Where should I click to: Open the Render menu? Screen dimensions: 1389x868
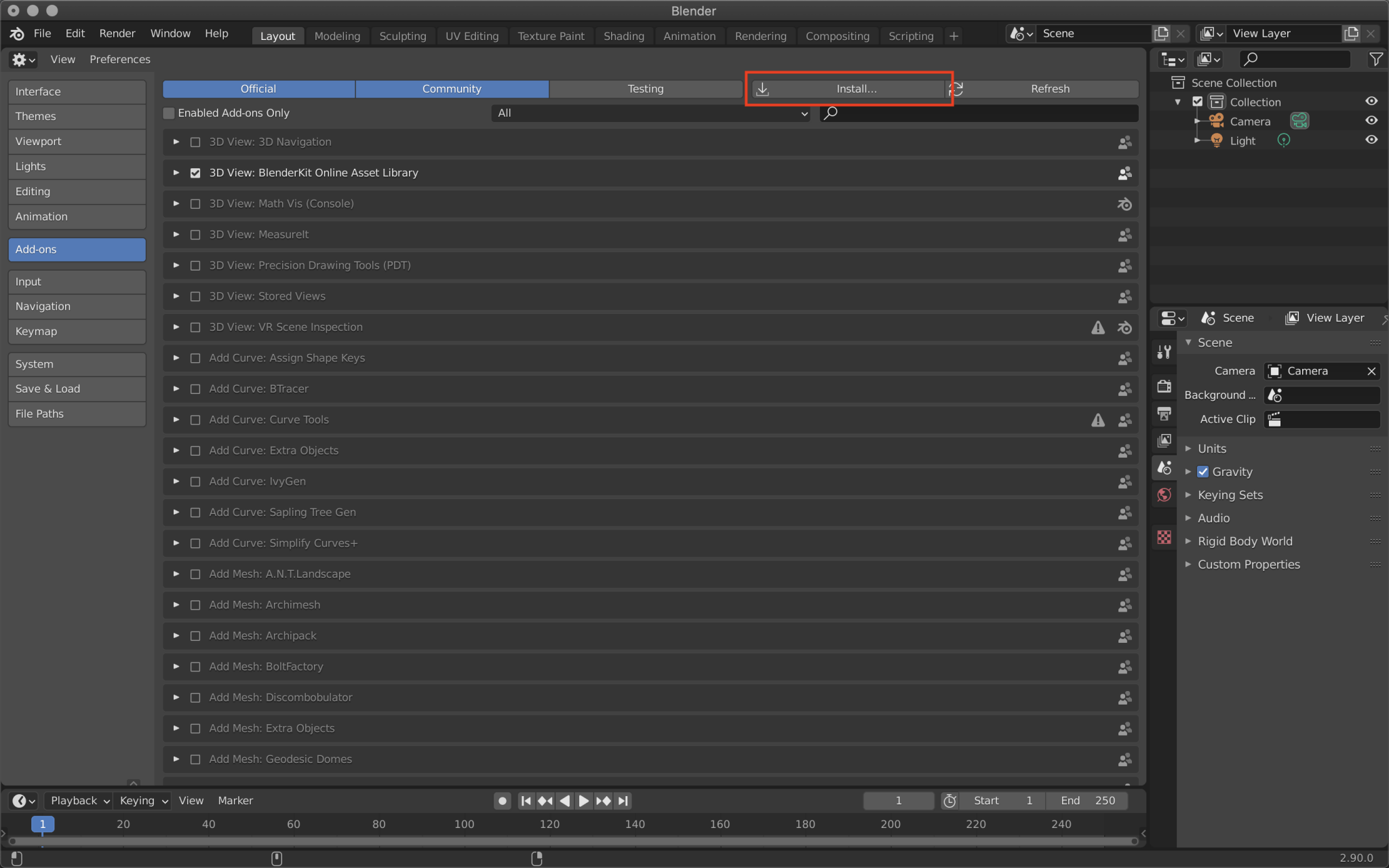[117, 33]
